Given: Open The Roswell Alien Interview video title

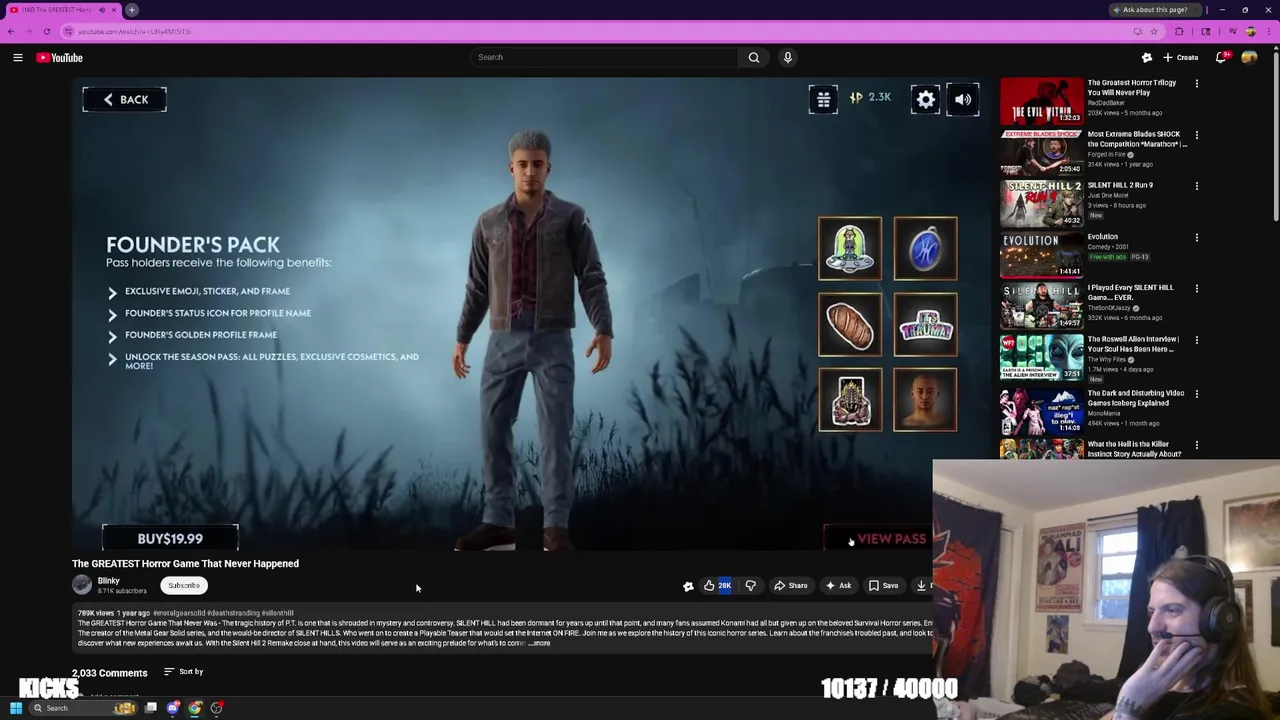Looking at the screenshot, I should (1135, 344).
